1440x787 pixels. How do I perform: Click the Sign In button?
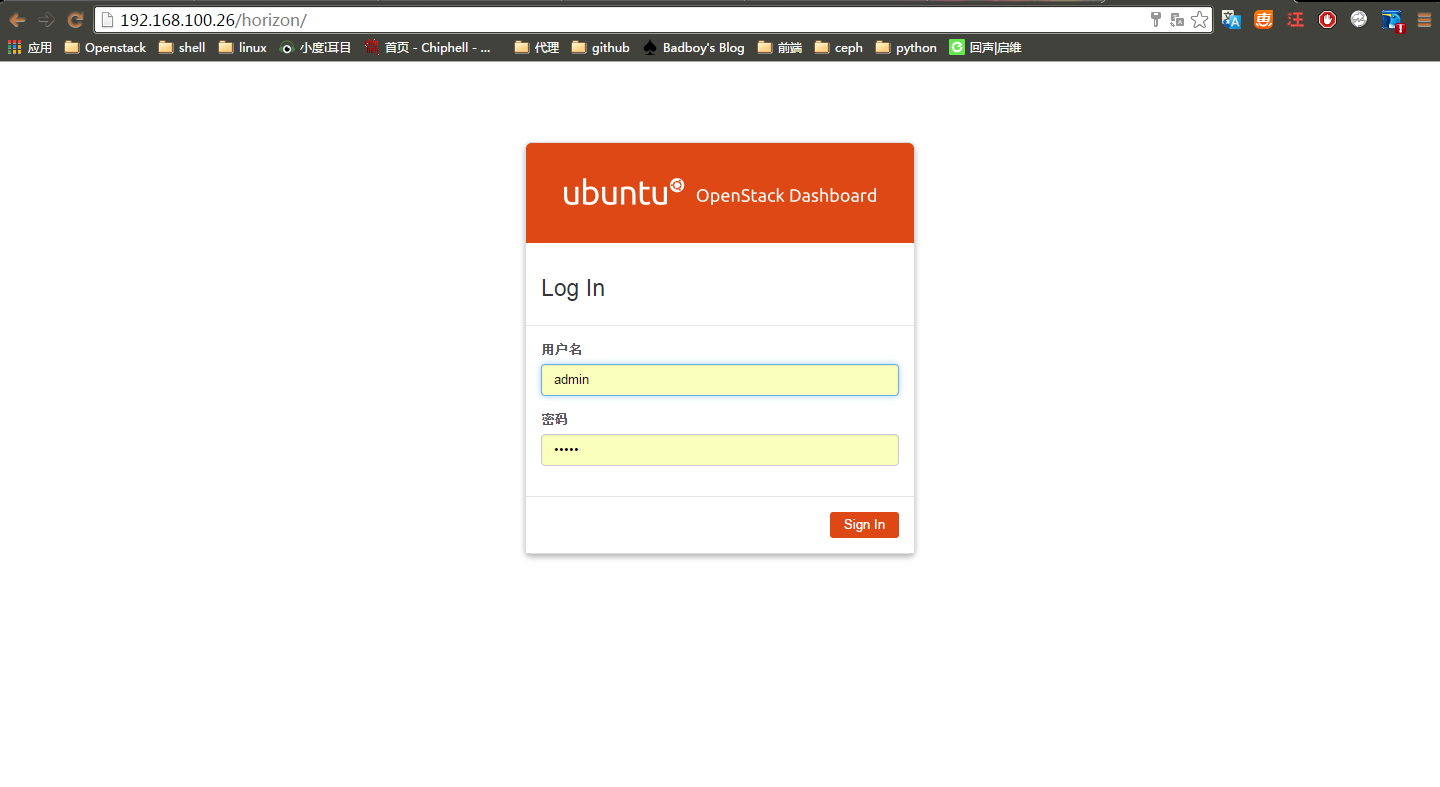coord(864,525)
